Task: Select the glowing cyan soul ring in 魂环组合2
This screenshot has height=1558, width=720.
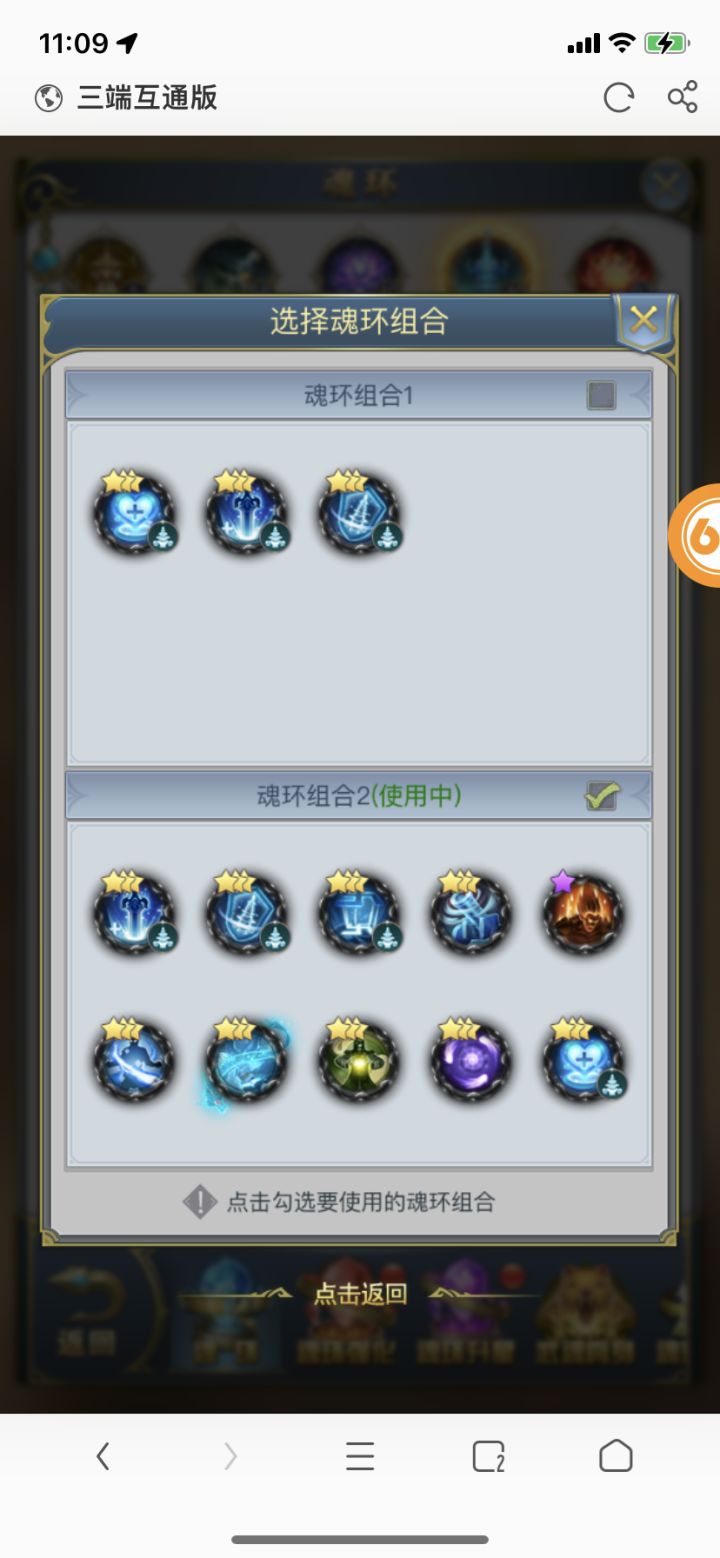Action: (245, 1060)
